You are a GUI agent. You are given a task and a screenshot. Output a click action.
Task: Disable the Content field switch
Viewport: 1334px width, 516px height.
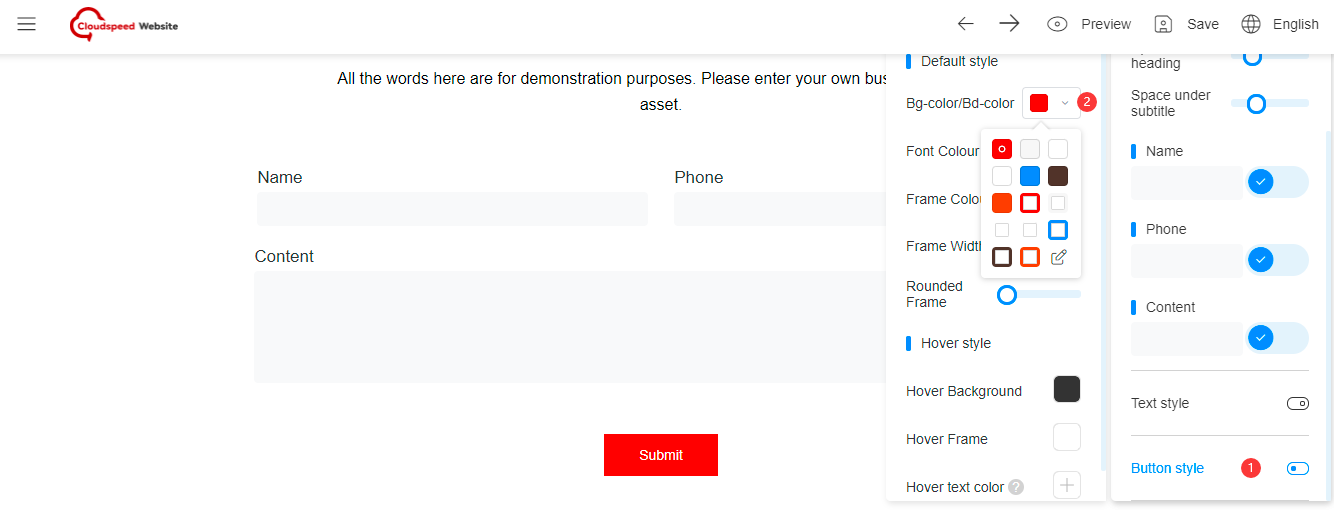coord(1277,338)
